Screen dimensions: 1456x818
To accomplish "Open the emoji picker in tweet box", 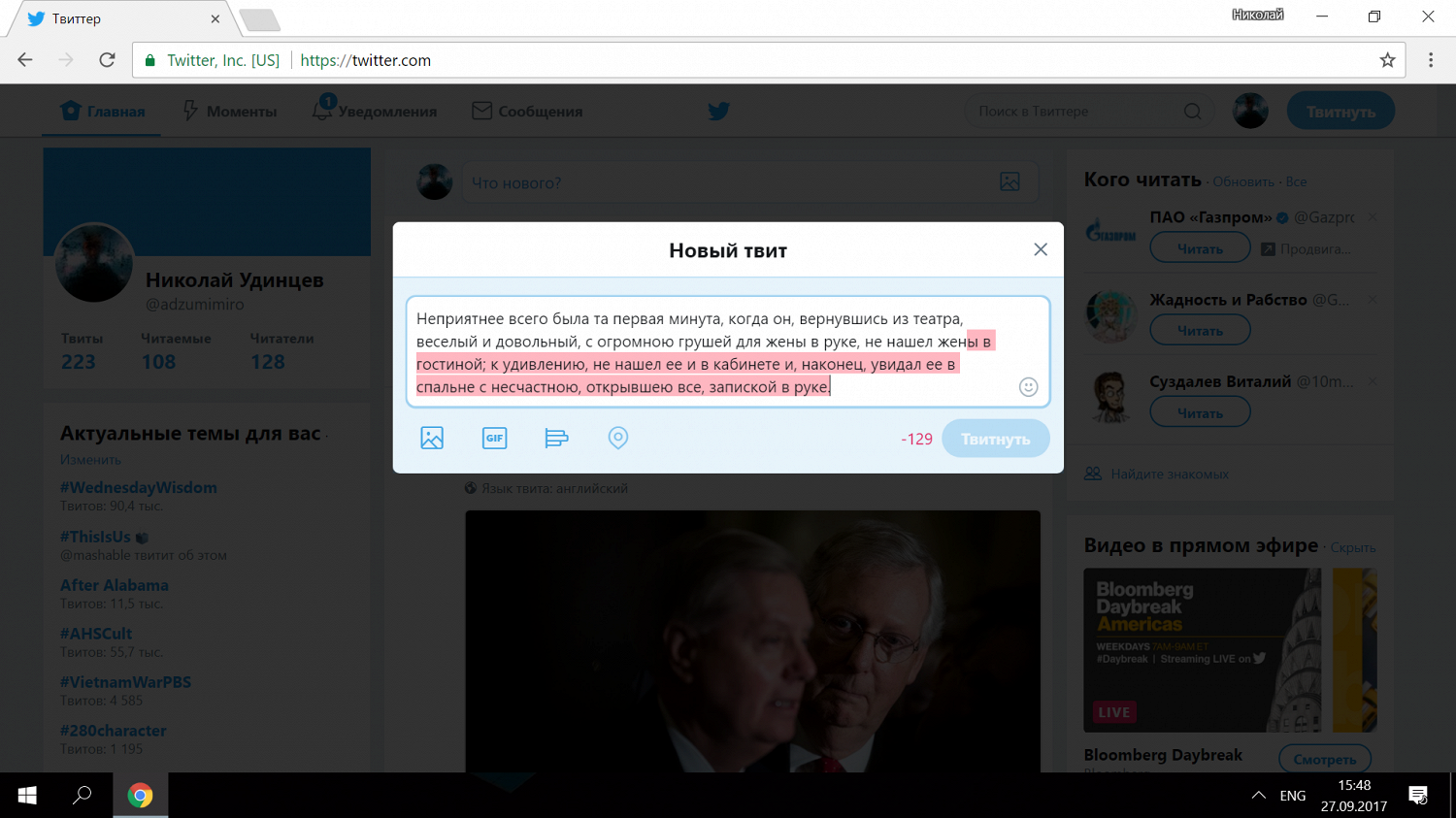I will (x=1028, y=387).
